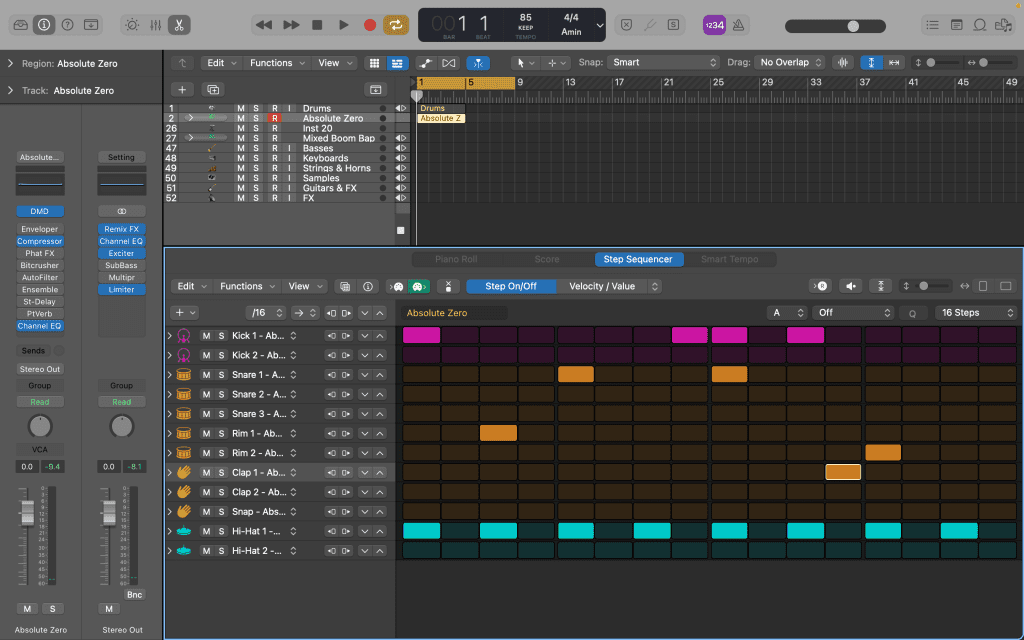
Task: Open the tracks area View menu
Action: click(336, 63)
